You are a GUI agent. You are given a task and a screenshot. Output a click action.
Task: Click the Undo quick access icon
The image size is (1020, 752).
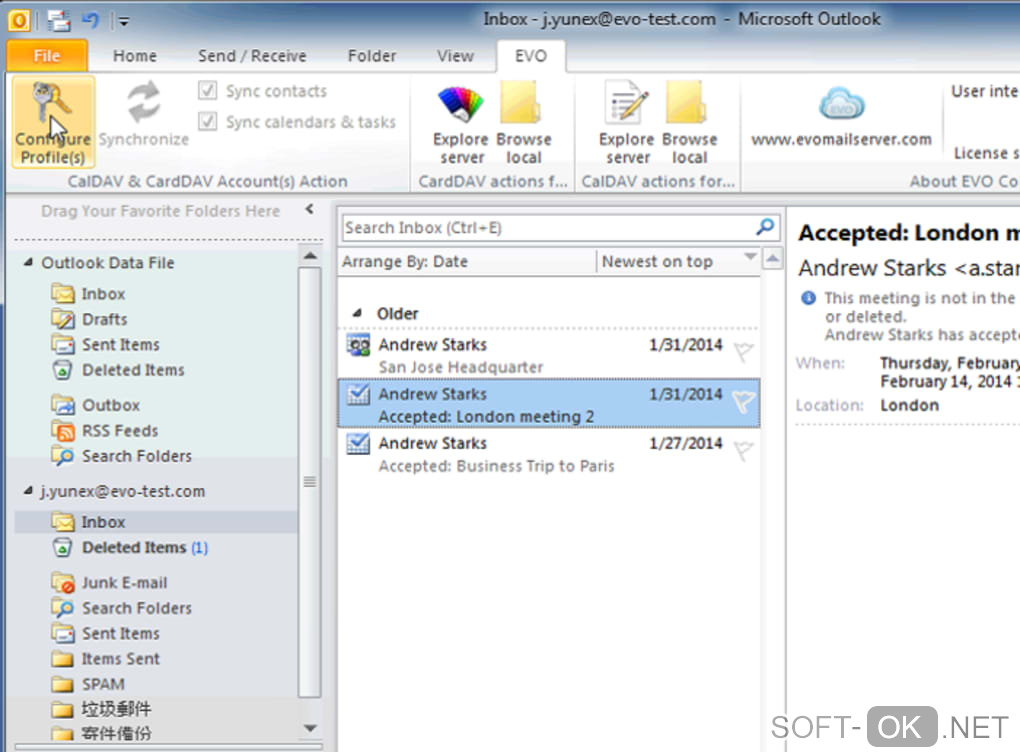pyautogui.click(x=90, y=21)
